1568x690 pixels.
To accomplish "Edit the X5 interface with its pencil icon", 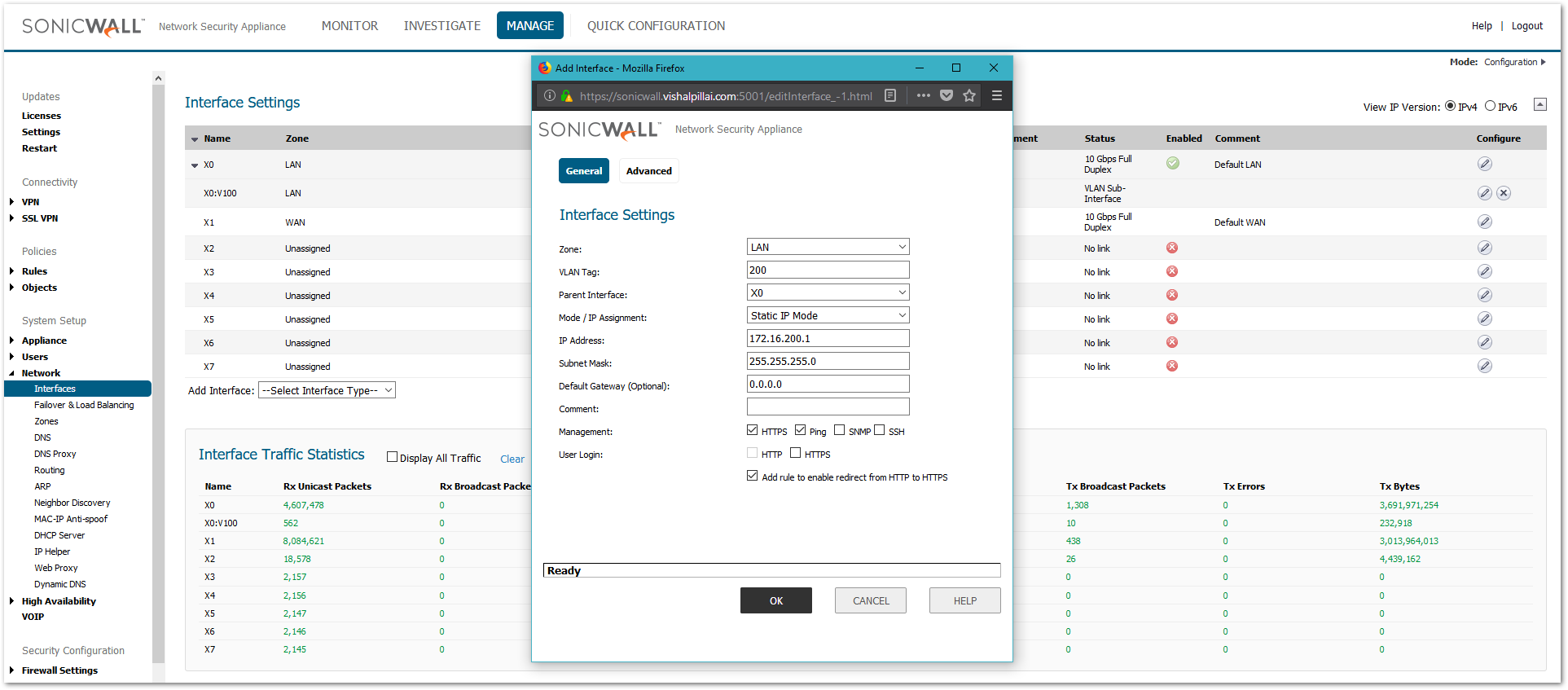I will [x=1485, y=319].
